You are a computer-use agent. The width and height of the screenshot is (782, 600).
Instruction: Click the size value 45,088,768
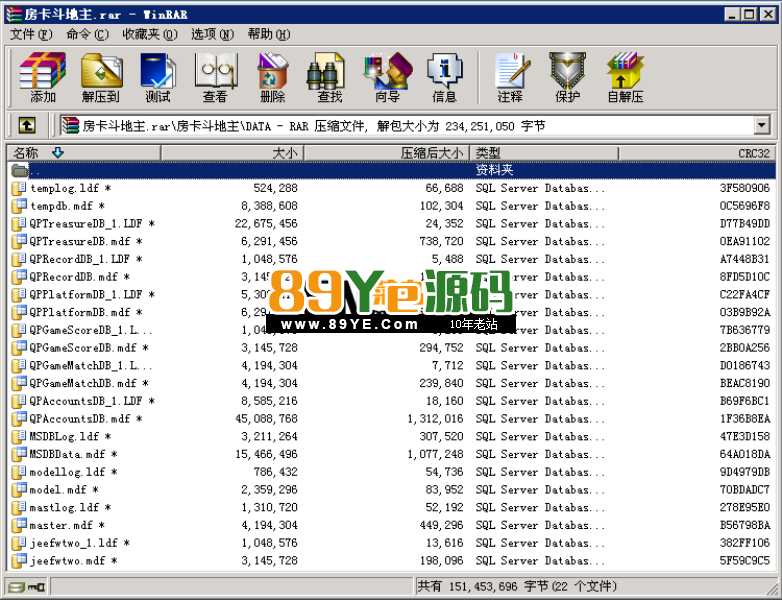click(x=266, y=419)
